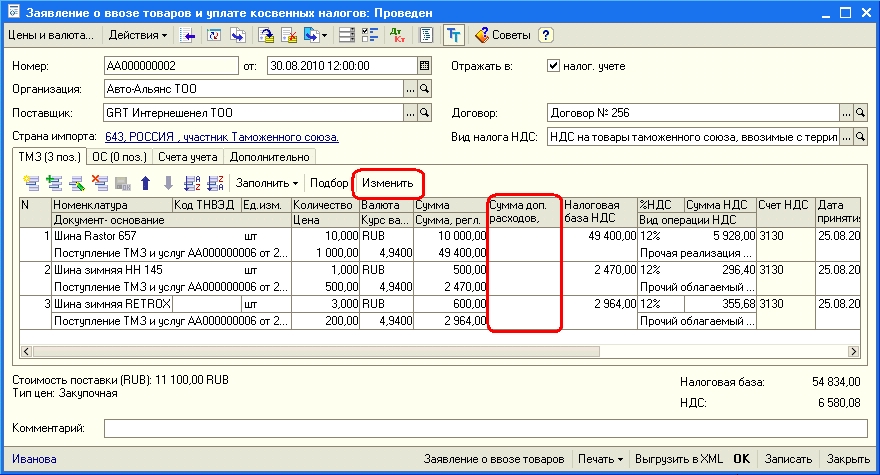Expand the Заполнить dropdown

pos(267,183)
